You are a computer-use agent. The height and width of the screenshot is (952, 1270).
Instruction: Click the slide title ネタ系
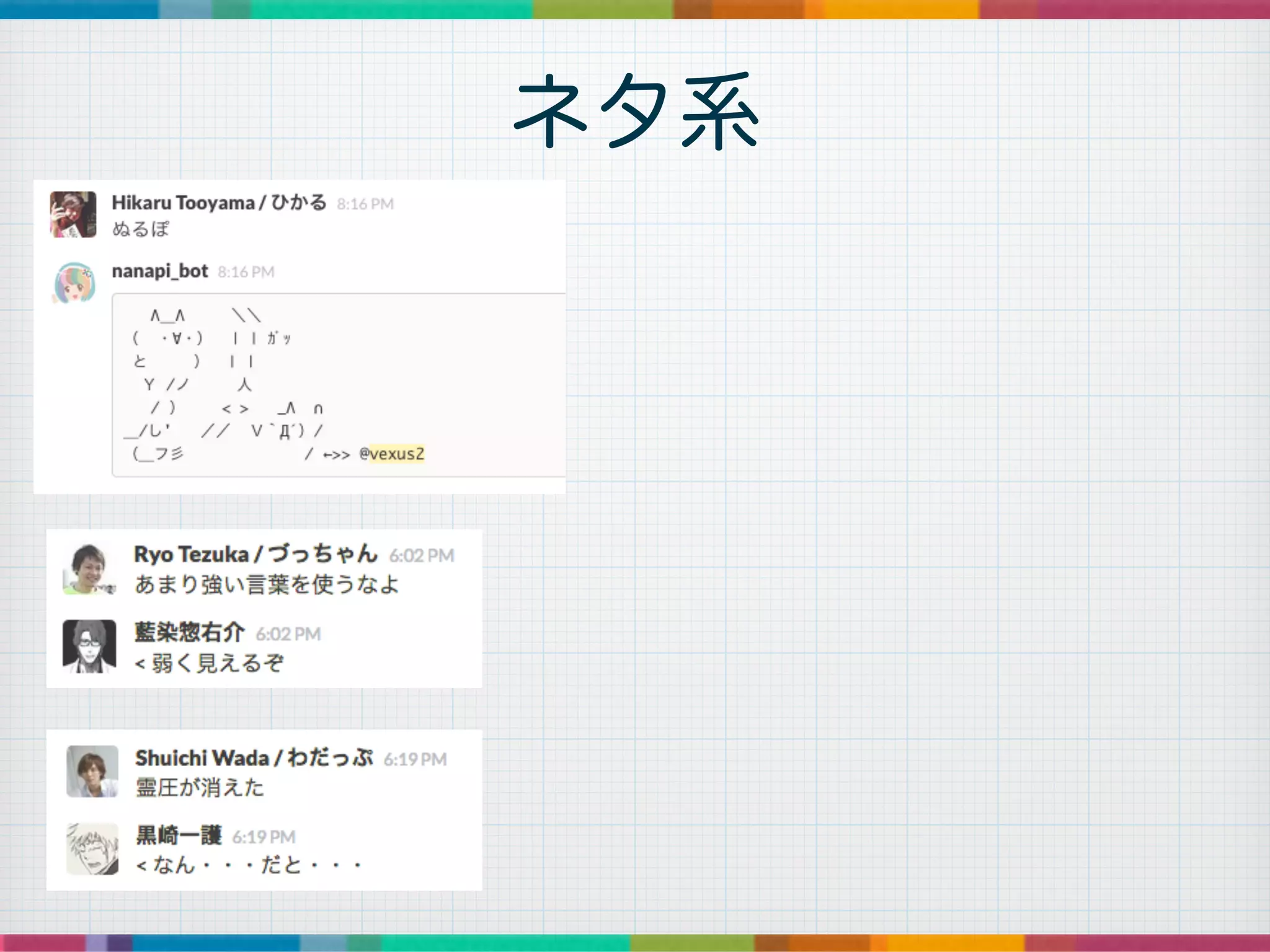[636, 111]
